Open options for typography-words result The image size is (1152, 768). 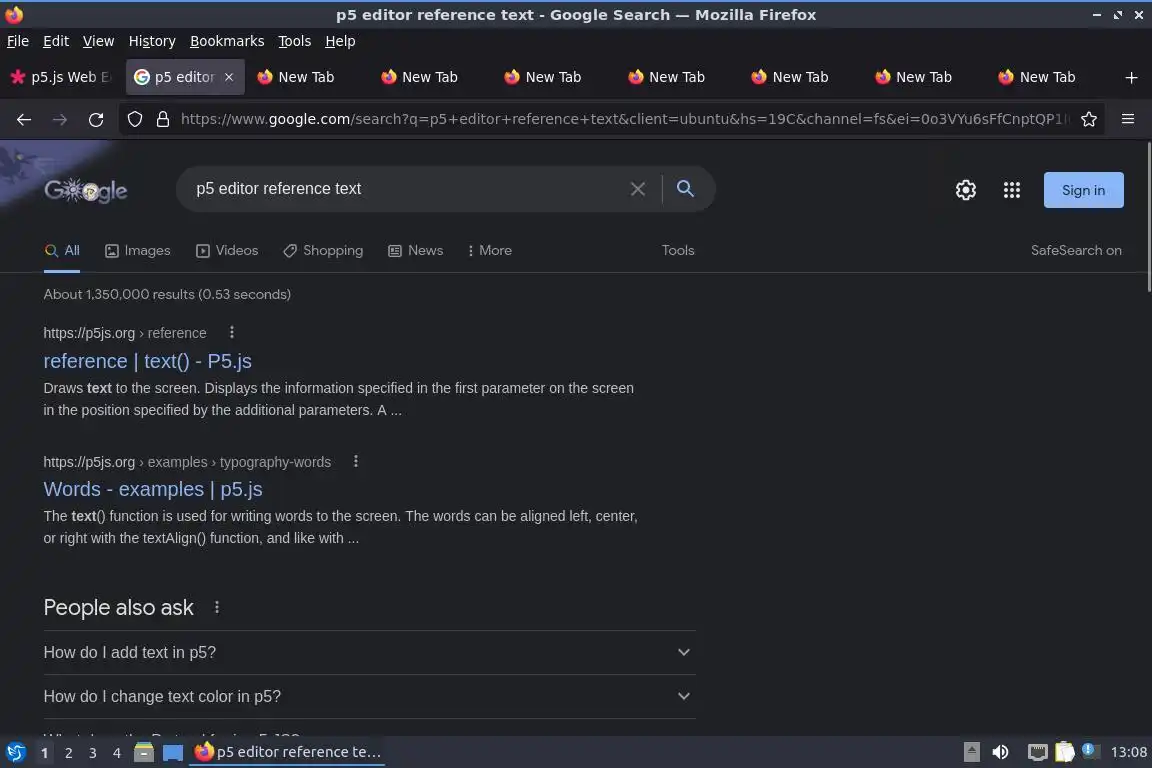coord(356,462)
